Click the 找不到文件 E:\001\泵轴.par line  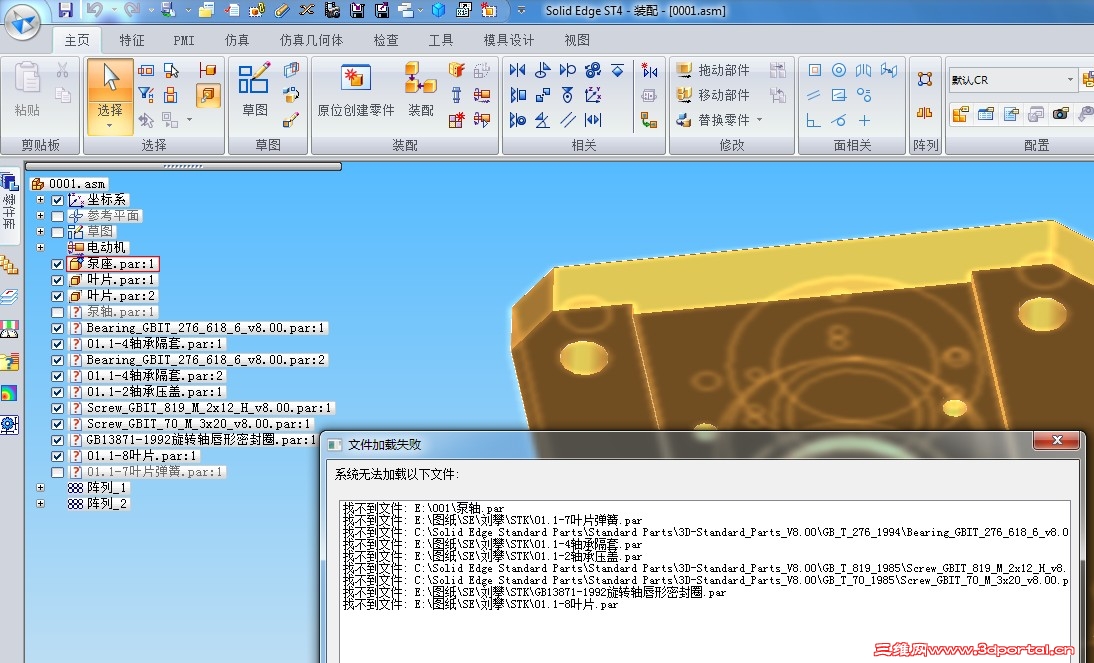(424, 509)
